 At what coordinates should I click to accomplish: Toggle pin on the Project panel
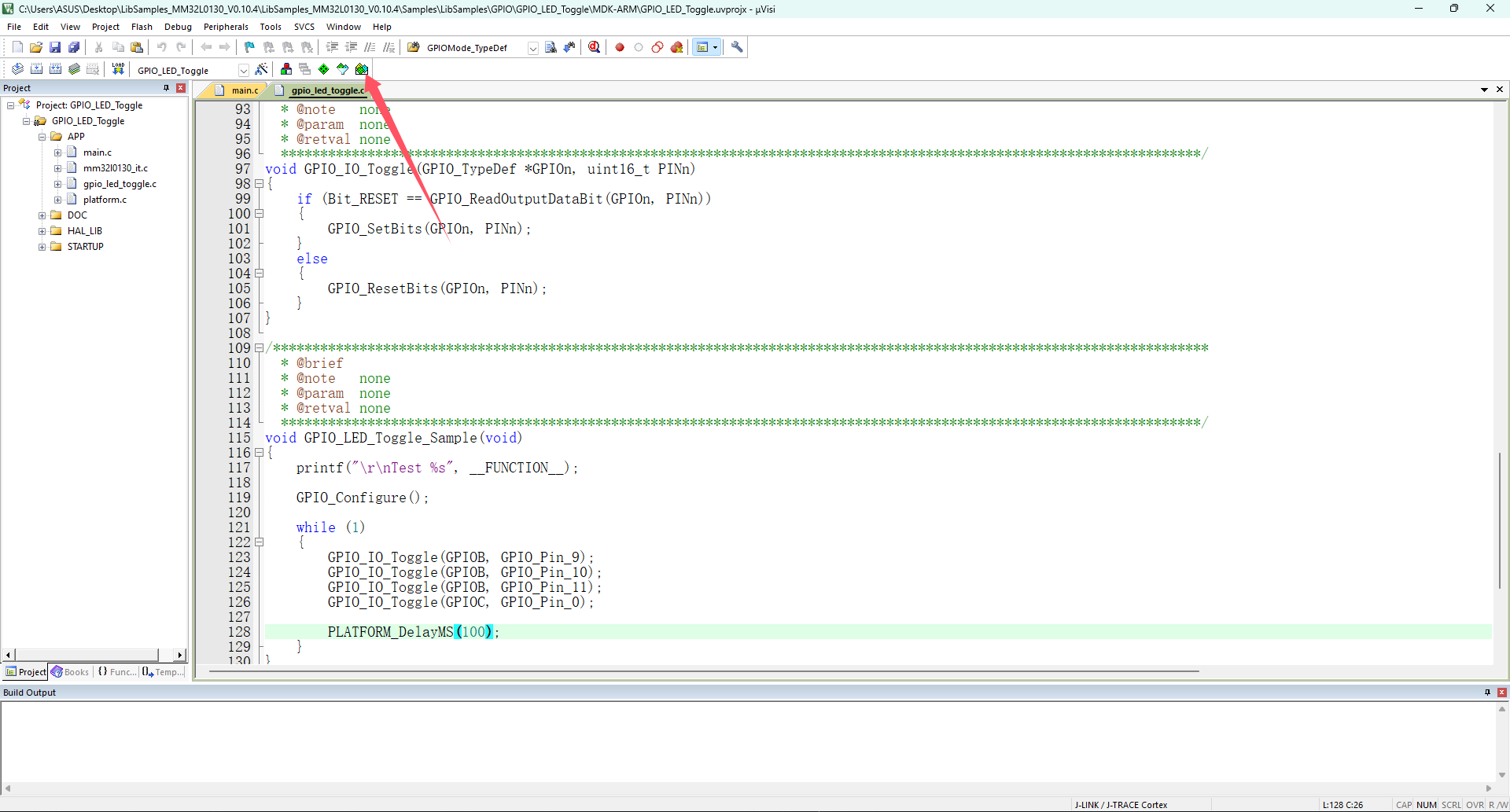pyautogui.click(x=166, y=88)
